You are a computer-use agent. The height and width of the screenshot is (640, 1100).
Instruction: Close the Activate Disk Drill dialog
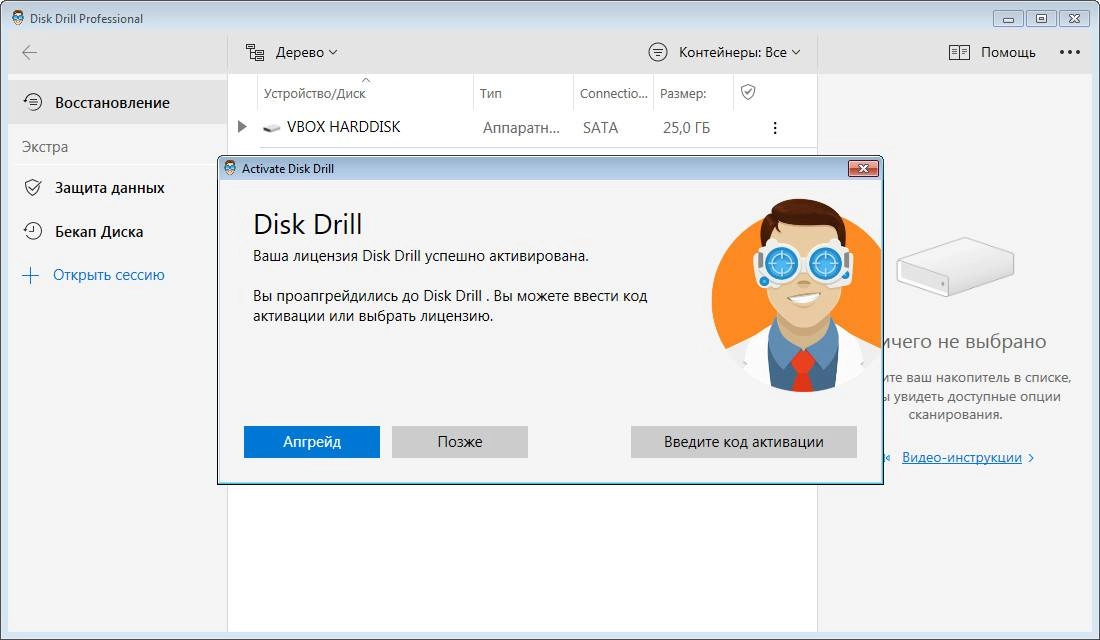click(x=864, y=168)
